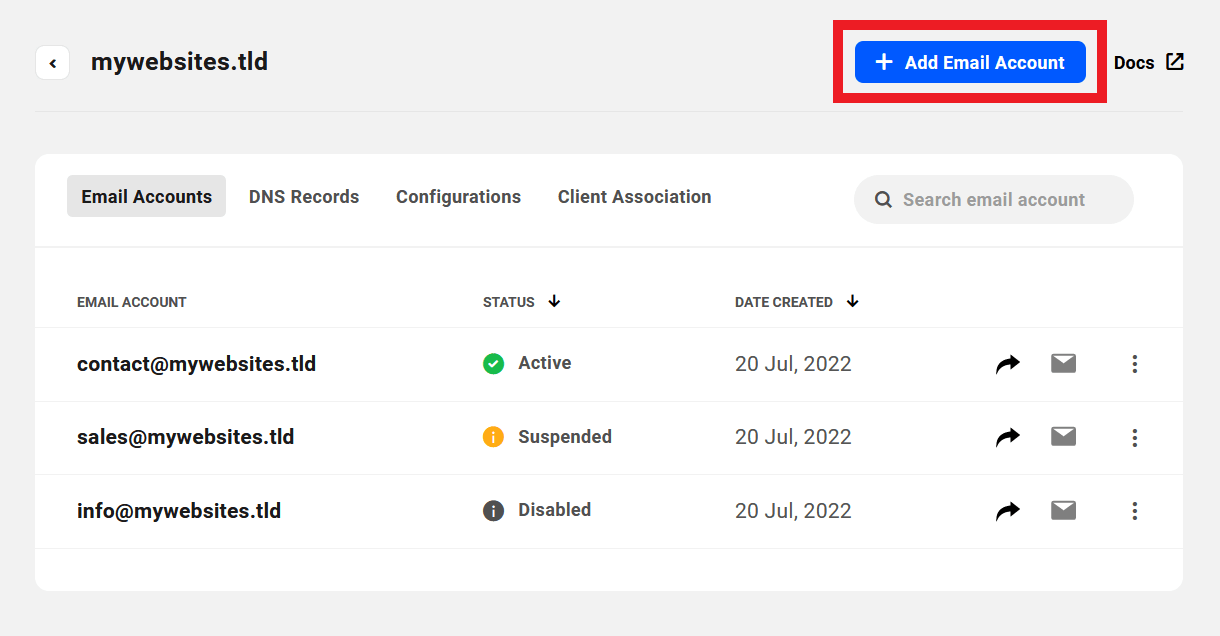This screenshot has height=636, width=1220.
Task: Open more options menu for sales@mywebsites.tld
Action: point(1135,438)
